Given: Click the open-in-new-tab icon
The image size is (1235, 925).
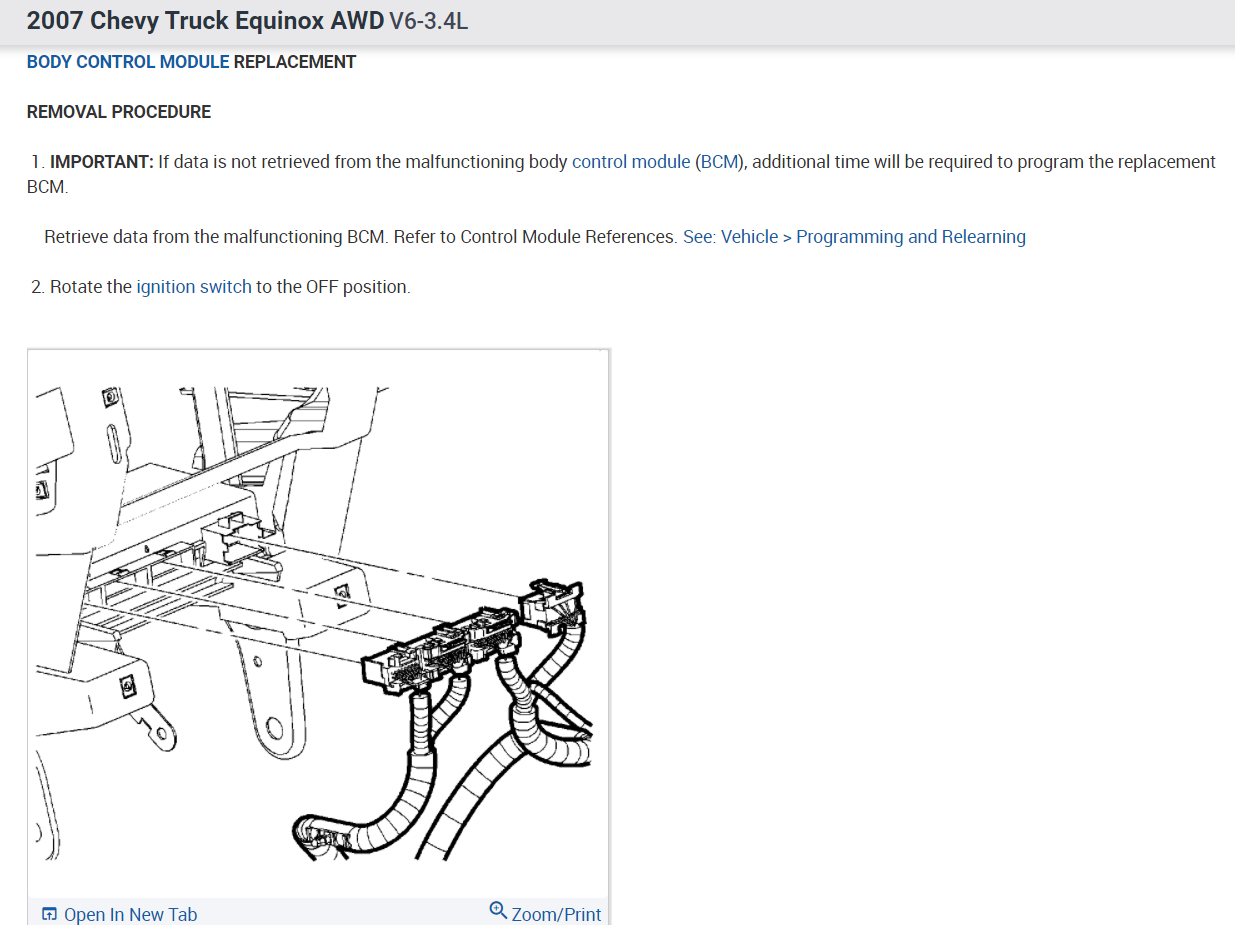Looking at the screenshot, I should [x=49, y=914].
